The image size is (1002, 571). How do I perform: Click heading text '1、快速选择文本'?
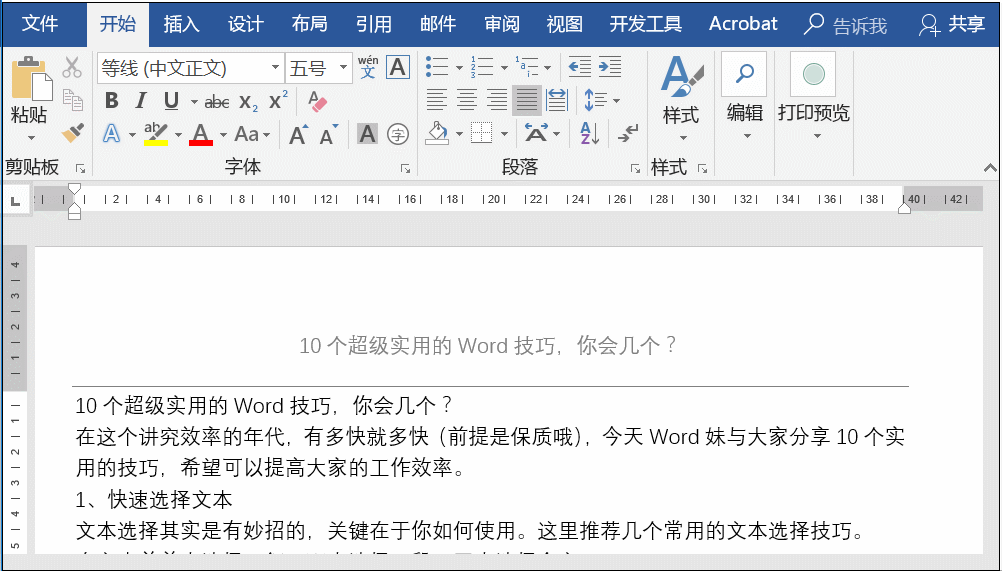click(x=154, y=499)
